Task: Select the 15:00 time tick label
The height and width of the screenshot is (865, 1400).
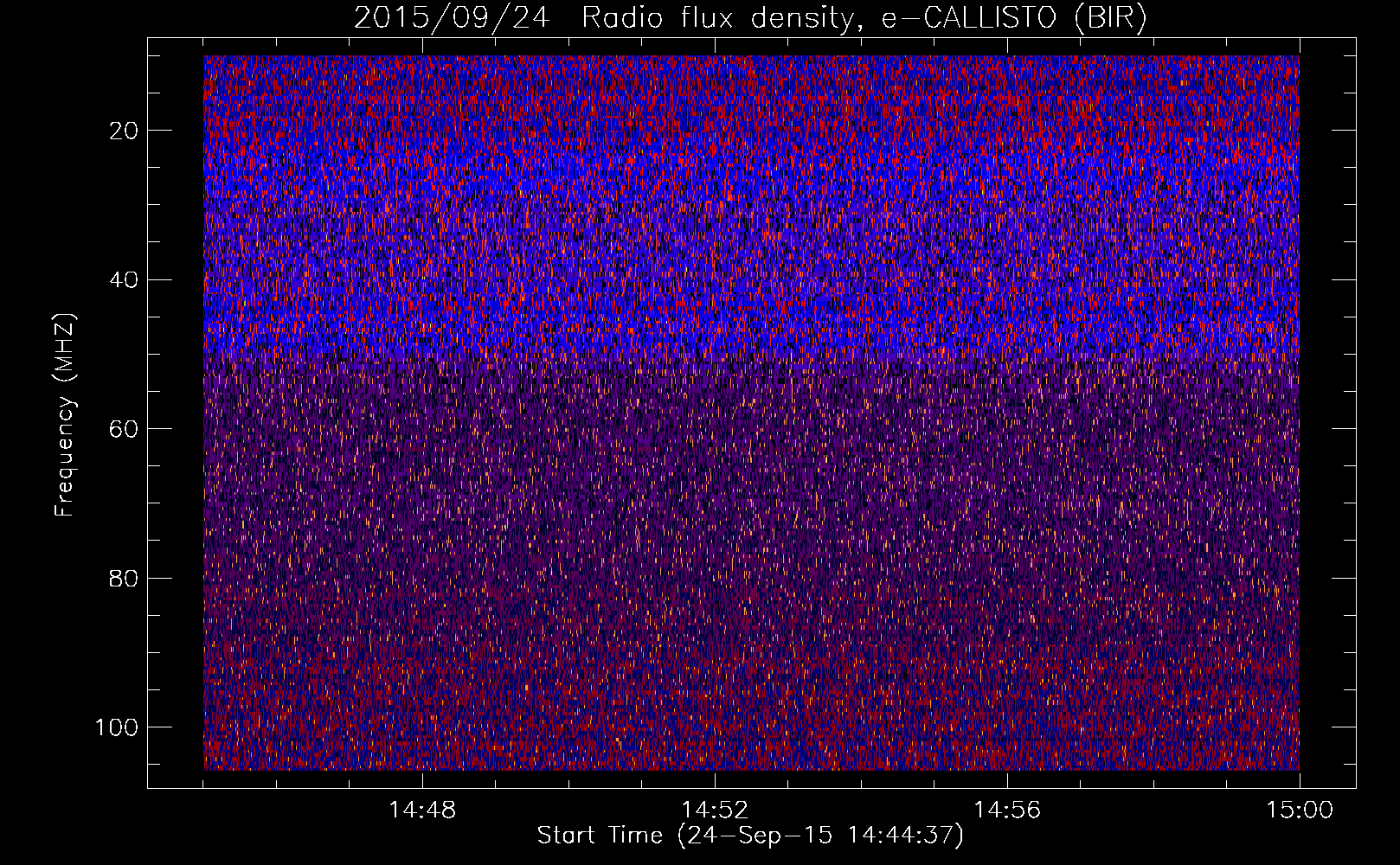Action: click(x=1300, y=811)
